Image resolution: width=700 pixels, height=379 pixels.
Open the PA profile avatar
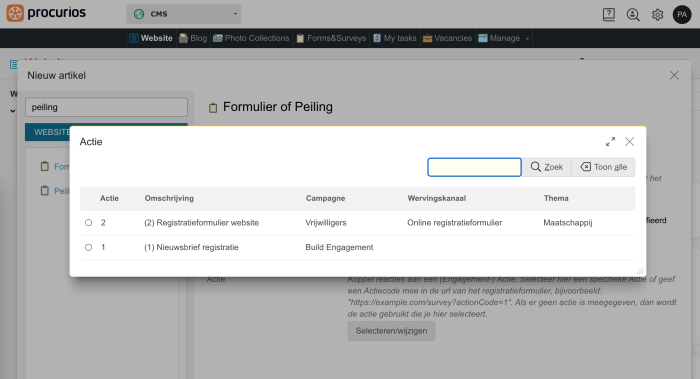(x=682, y=15)
